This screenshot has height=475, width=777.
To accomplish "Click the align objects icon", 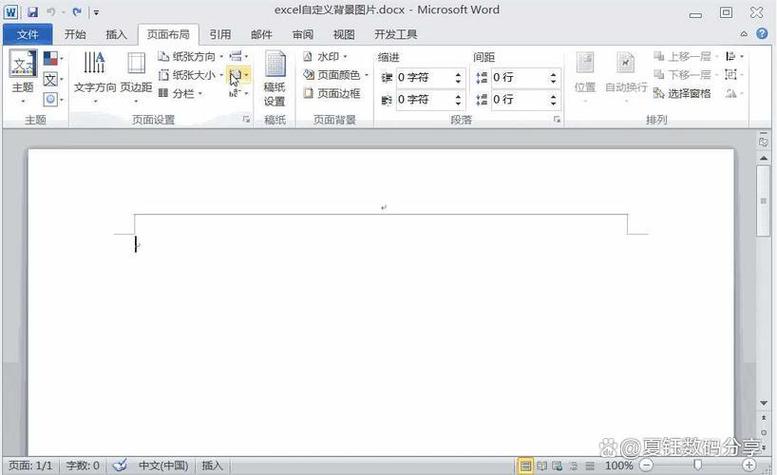I will click(734, 56).
